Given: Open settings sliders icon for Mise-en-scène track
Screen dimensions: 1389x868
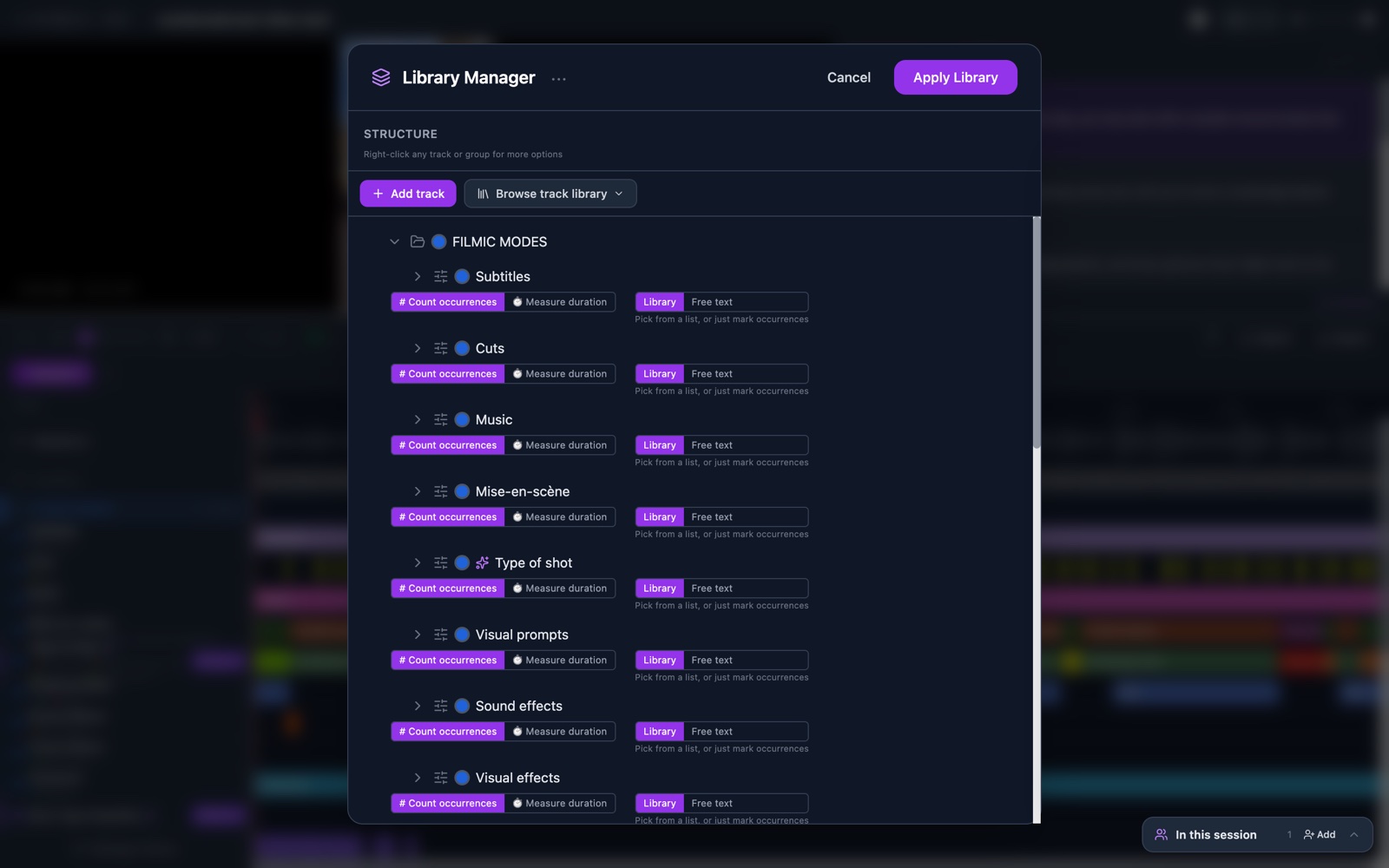Looking at the screenshot, I should 441,491.
